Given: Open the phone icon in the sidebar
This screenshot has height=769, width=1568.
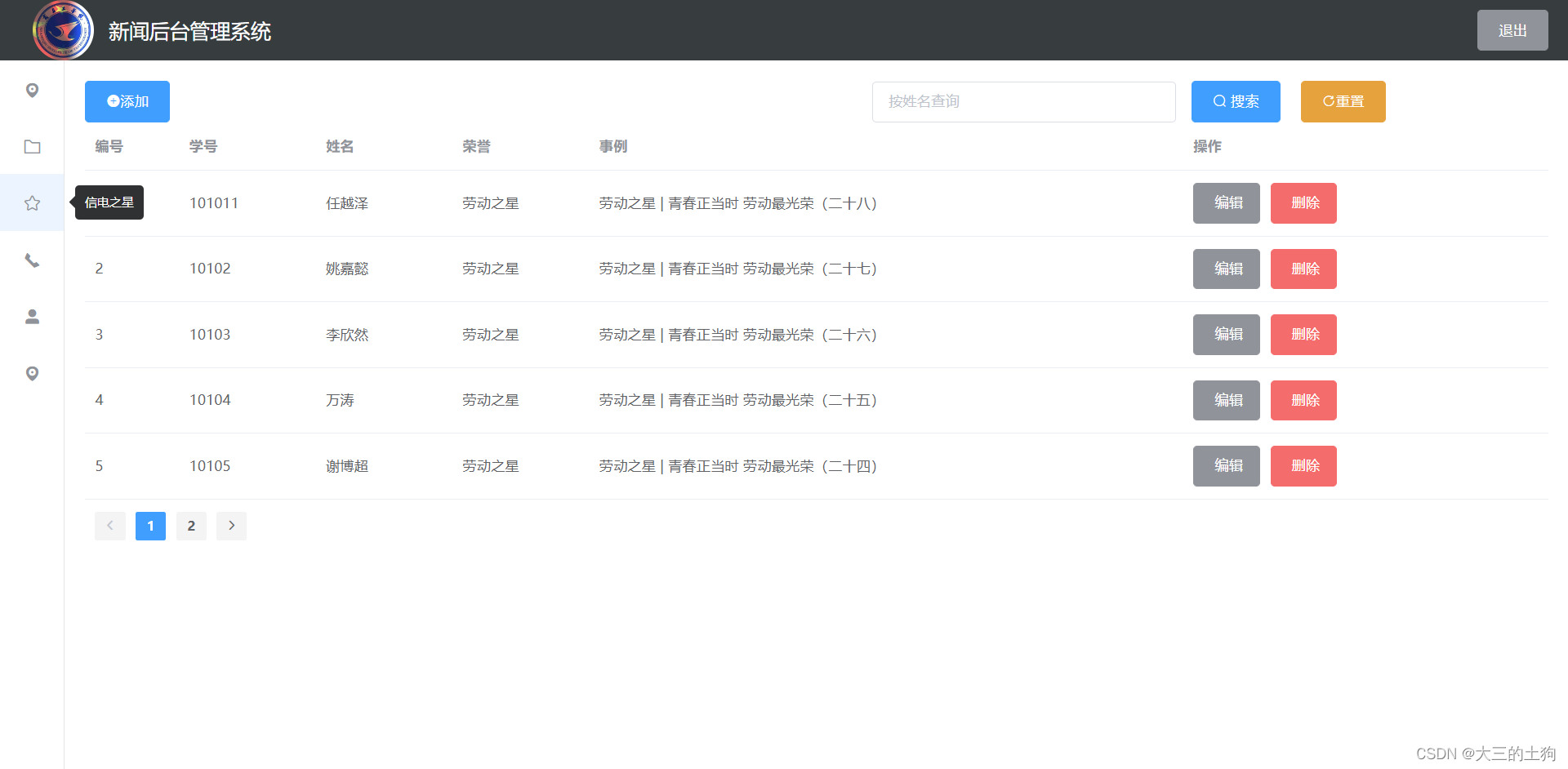Looking at the screenshot, I should coord(32,260).
